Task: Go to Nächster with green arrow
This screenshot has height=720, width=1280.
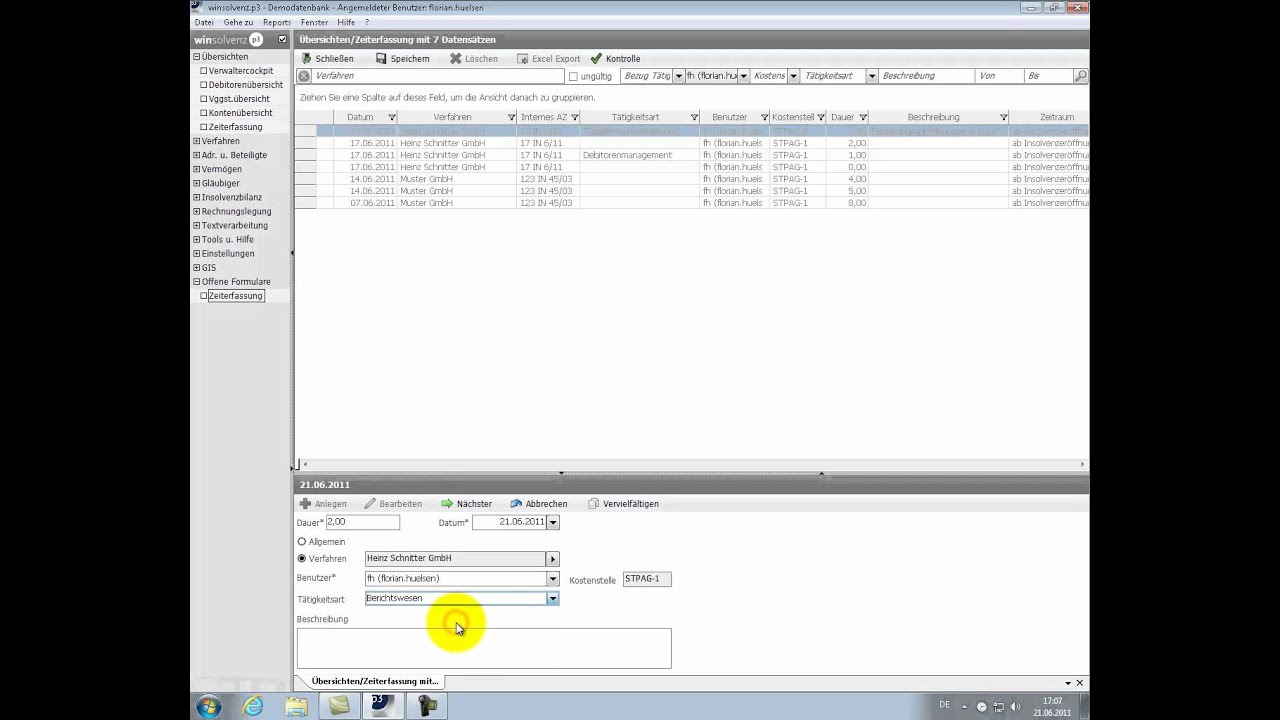Action: [x=447, y=504]
